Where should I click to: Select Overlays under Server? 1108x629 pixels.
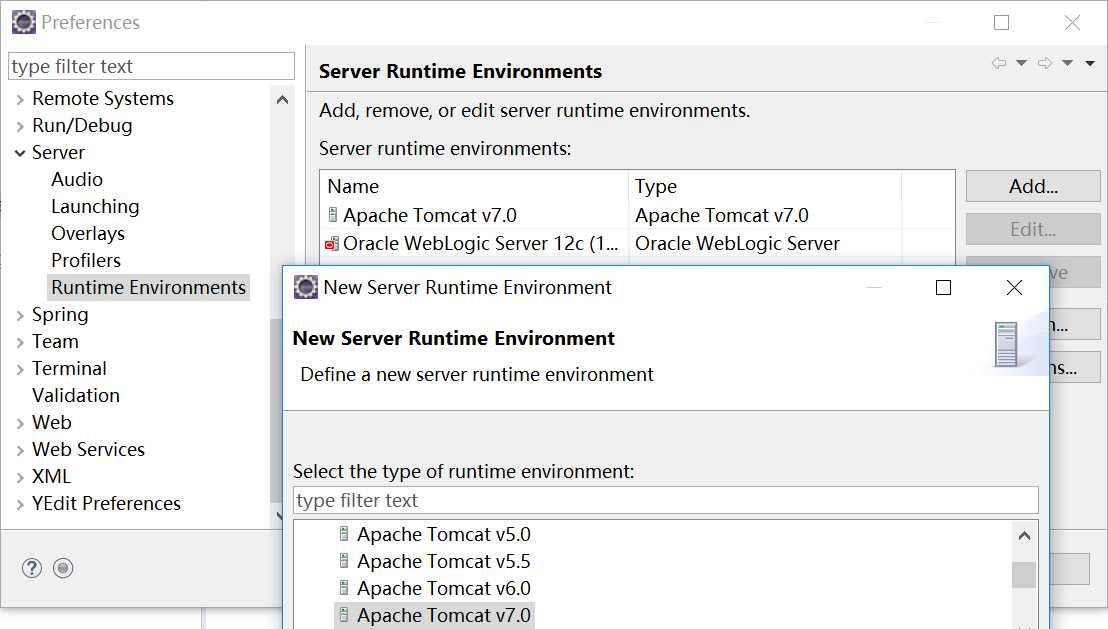pyautogui.click(x=88, y=233)
